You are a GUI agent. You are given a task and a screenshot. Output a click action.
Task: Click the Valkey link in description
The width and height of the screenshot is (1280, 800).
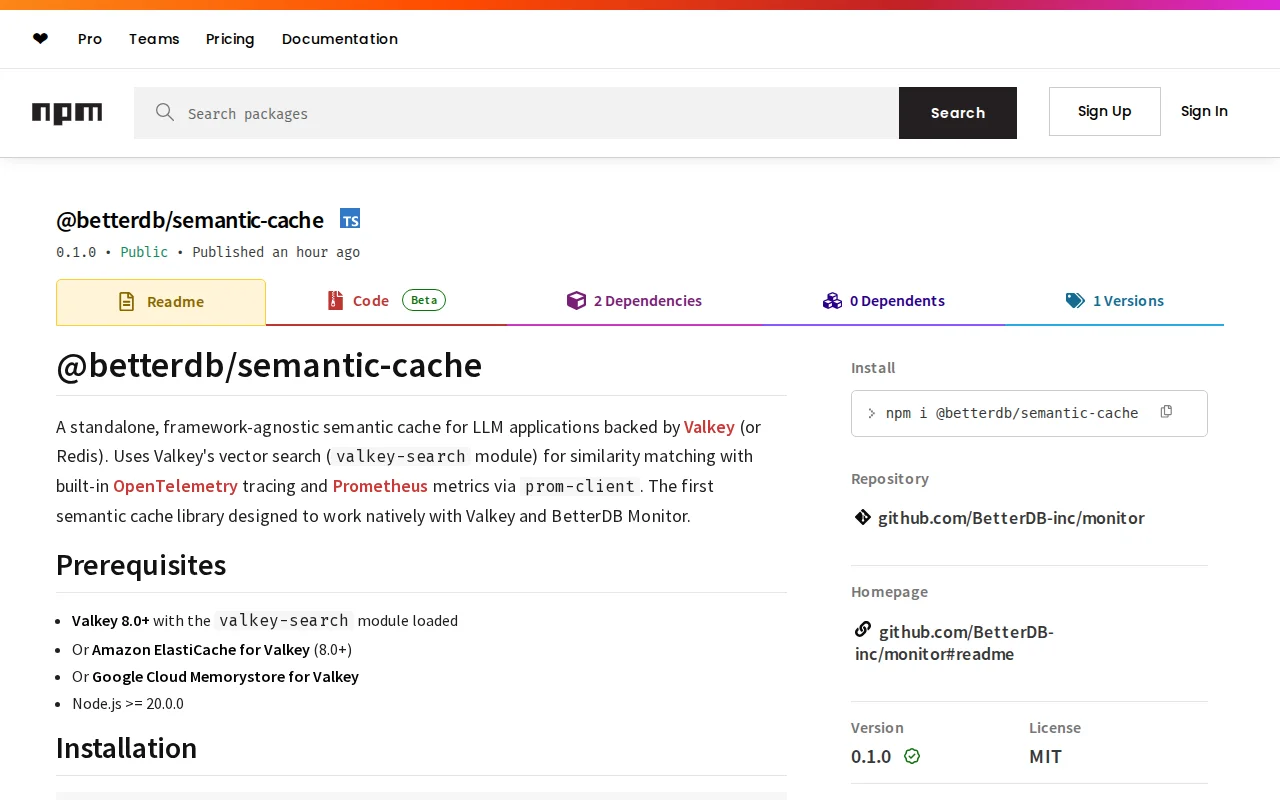pos(709,427)
